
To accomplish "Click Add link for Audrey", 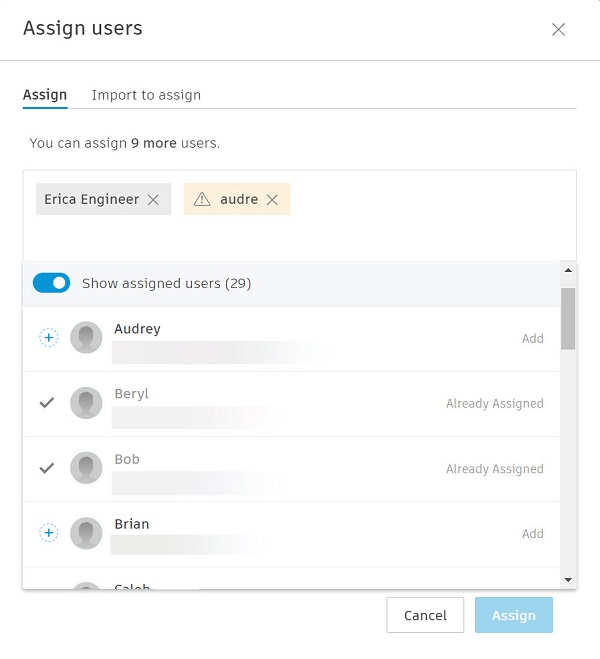I will click(x=533, y=338).
